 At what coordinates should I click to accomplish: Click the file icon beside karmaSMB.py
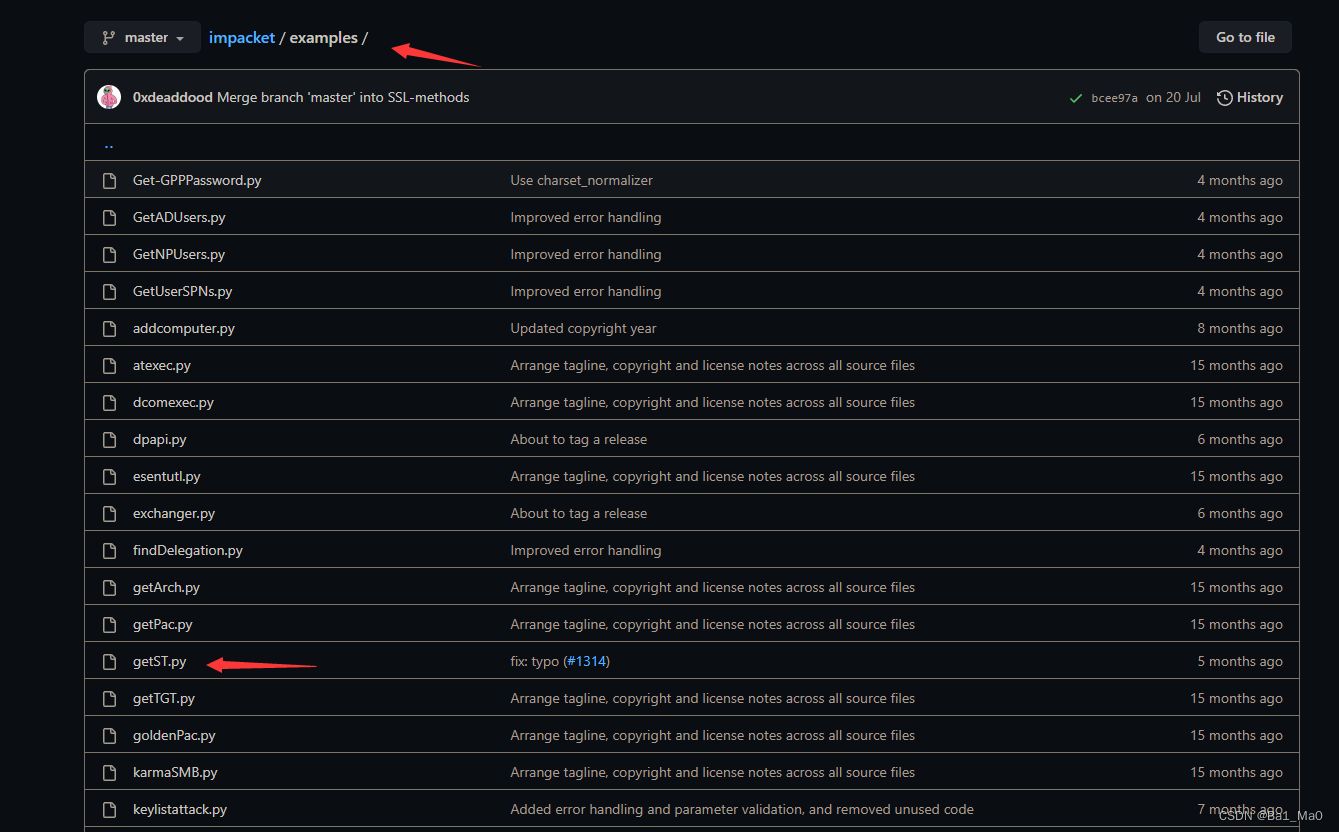pos(110,772)
